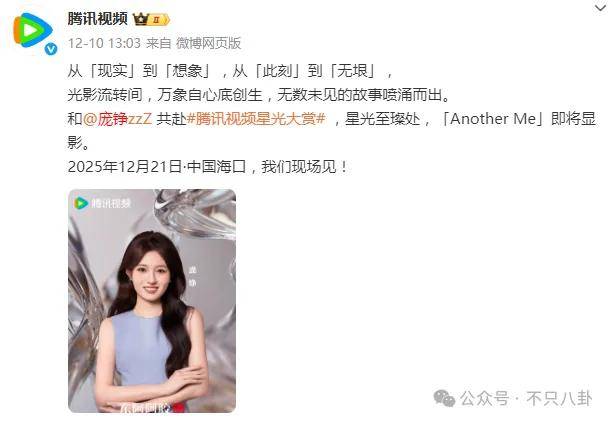
Task: Open the Tencent Video profile avatar
Action: pos(33,31)
